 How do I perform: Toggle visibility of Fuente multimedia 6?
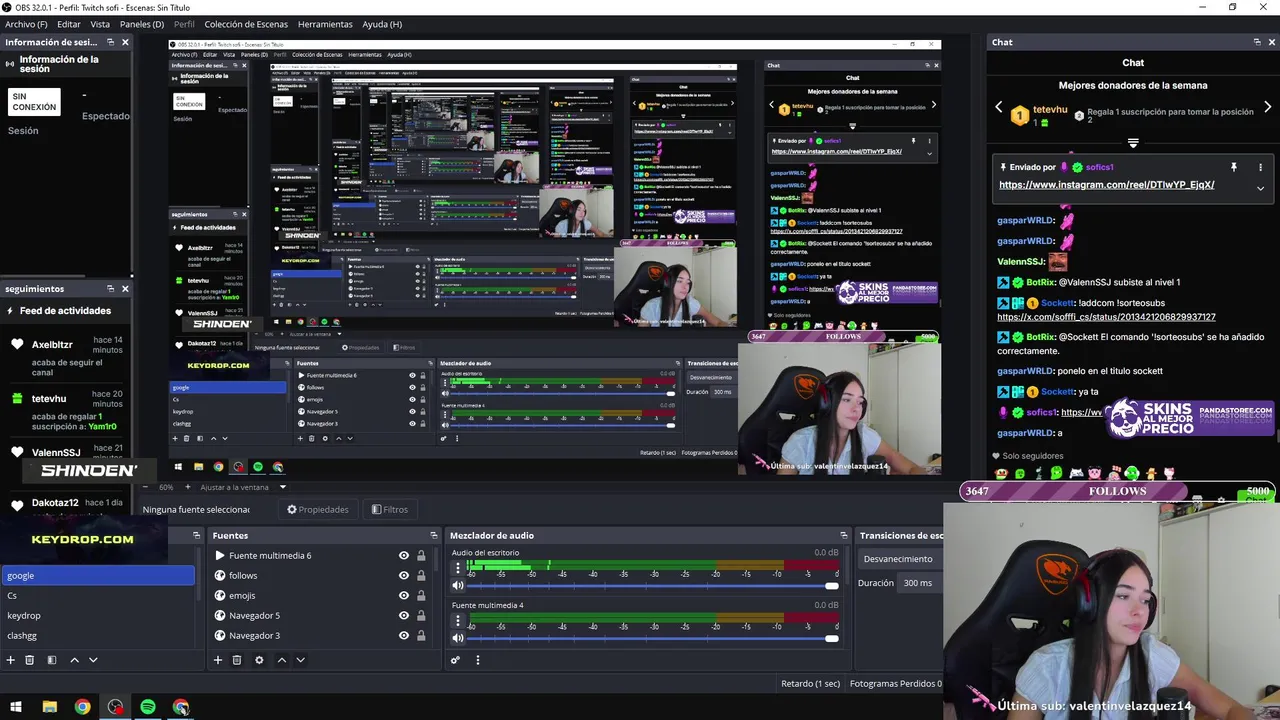pos(404,556)
